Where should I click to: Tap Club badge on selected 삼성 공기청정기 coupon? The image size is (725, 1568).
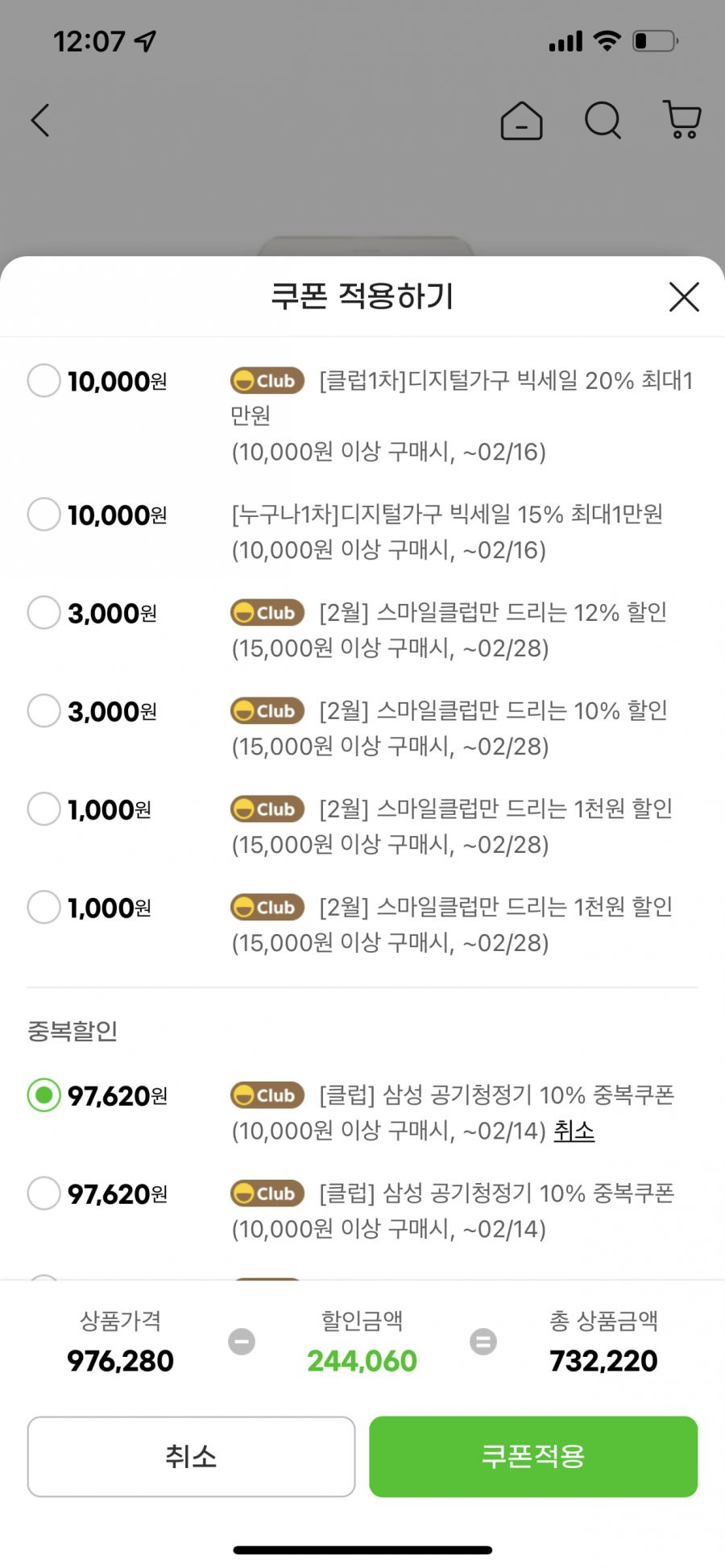coord(267,1095)
